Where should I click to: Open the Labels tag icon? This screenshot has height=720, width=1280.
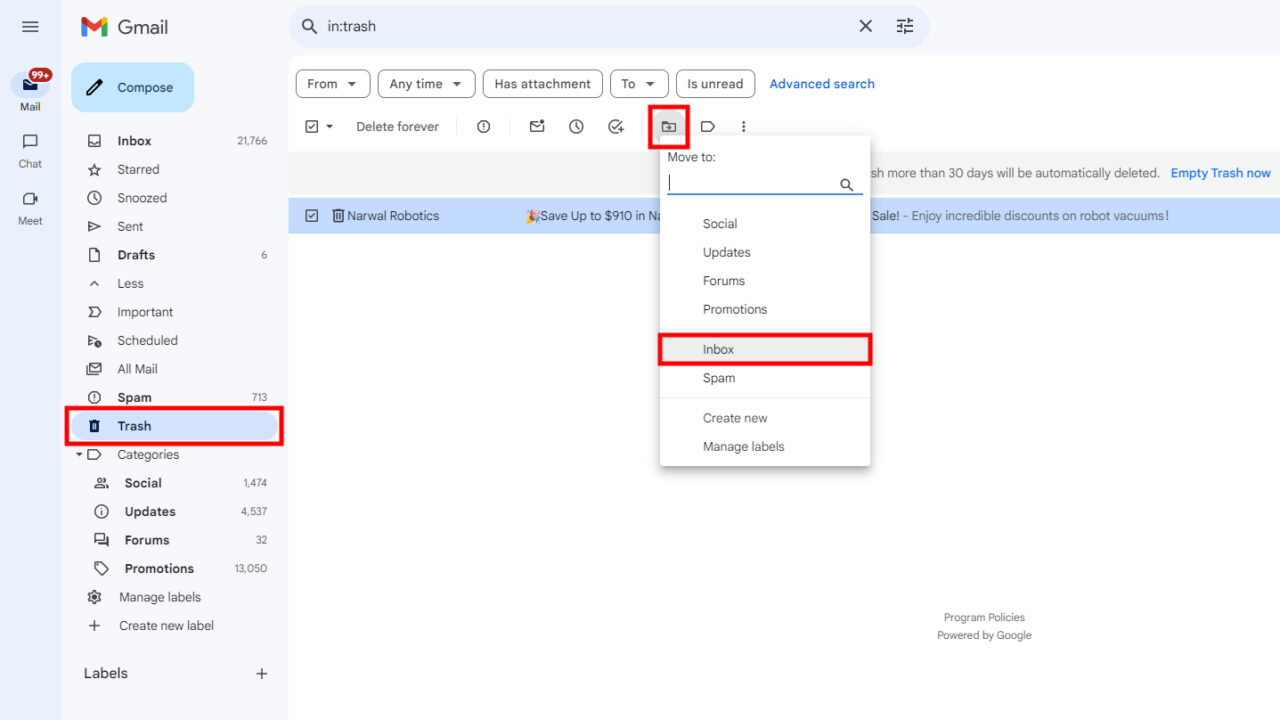708,126
